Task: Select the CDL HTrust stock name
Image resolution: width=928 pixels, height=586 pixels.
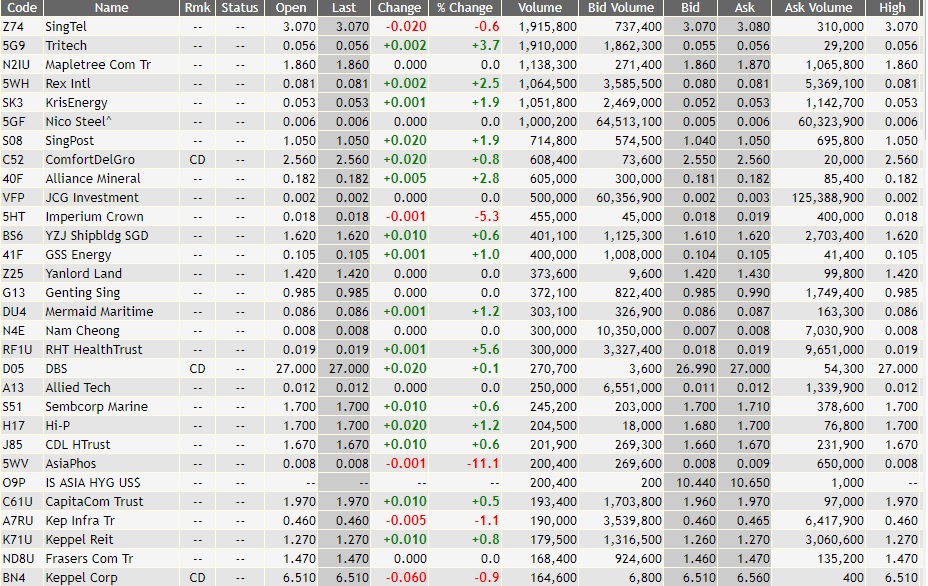Action: point(78,445)
